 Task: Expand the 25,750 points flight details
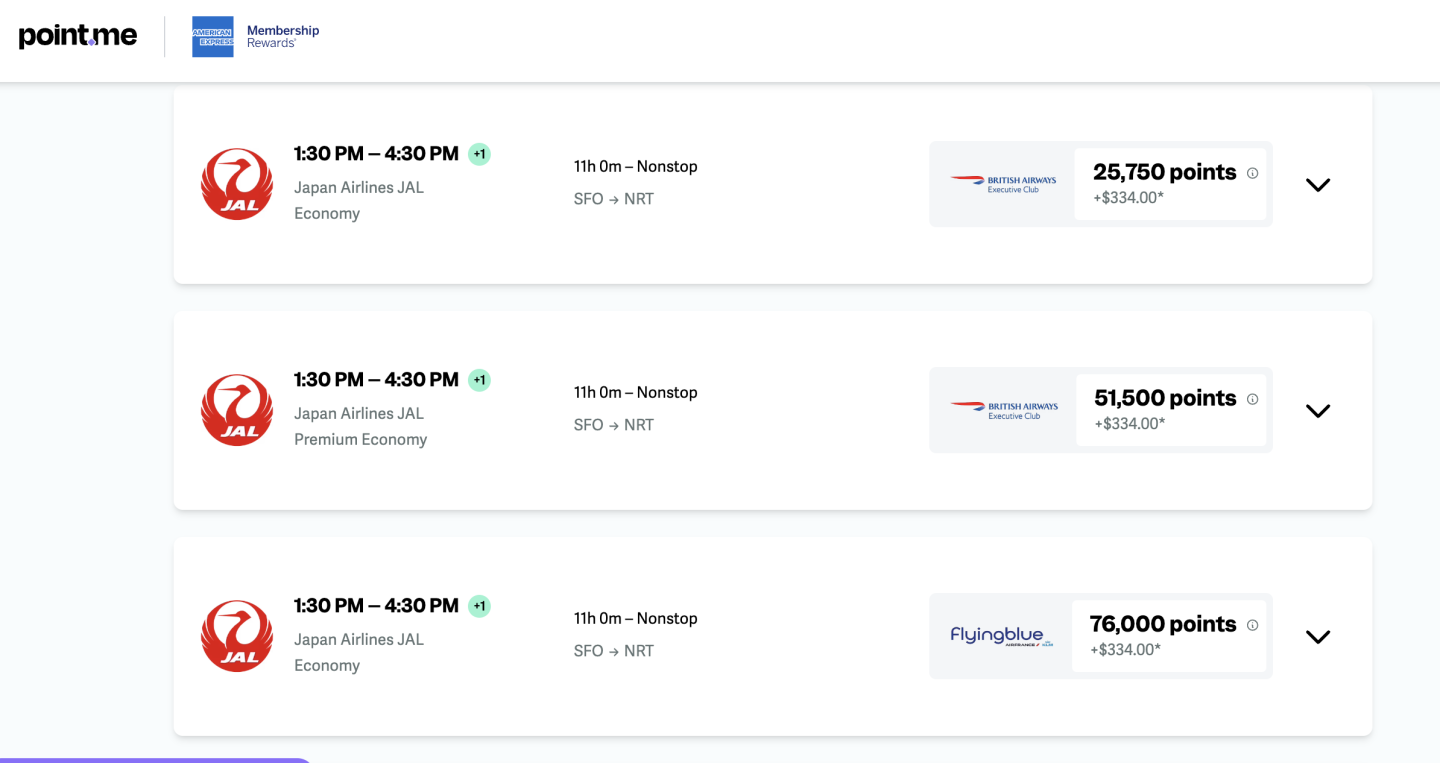1318,185
